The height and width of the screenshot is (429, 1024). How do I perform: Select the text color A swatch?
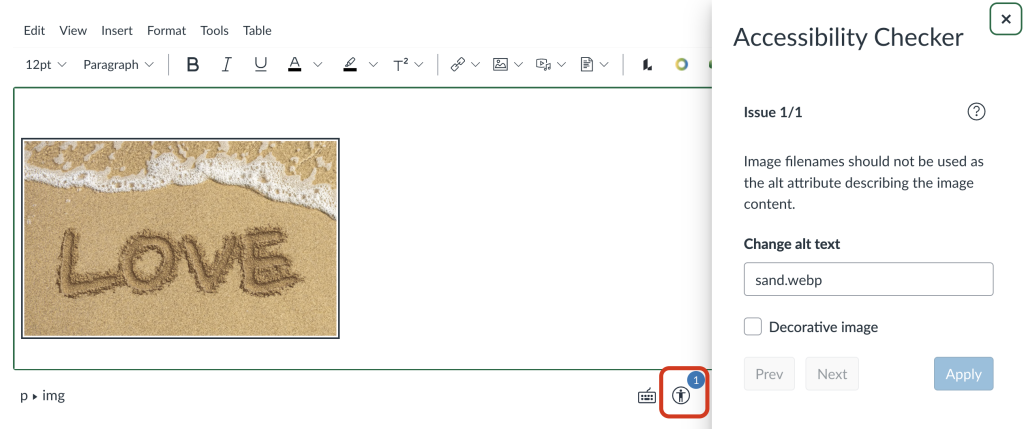[x=294, y=65]
